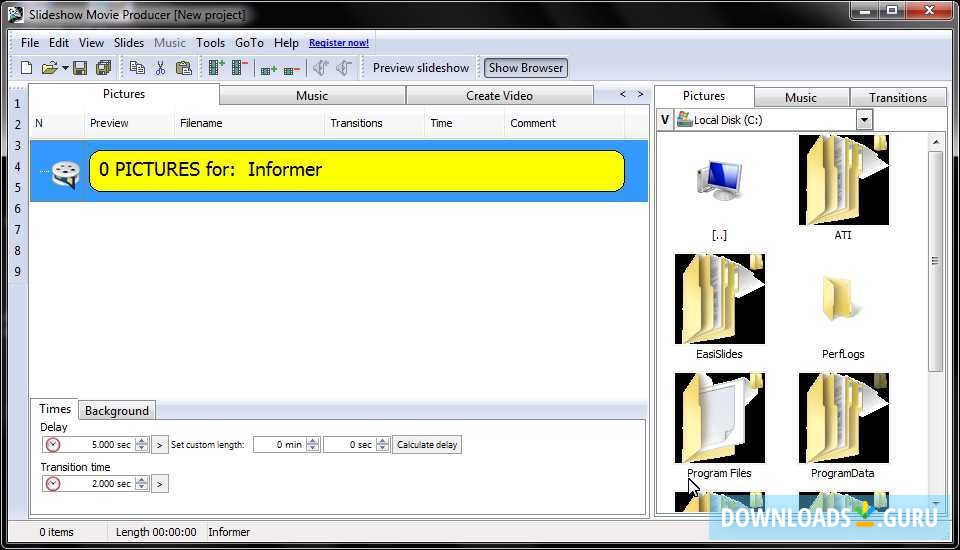
Task: Switch to the Music tab in the project panel
Action: pyautogui.click(x=312, y=96)
